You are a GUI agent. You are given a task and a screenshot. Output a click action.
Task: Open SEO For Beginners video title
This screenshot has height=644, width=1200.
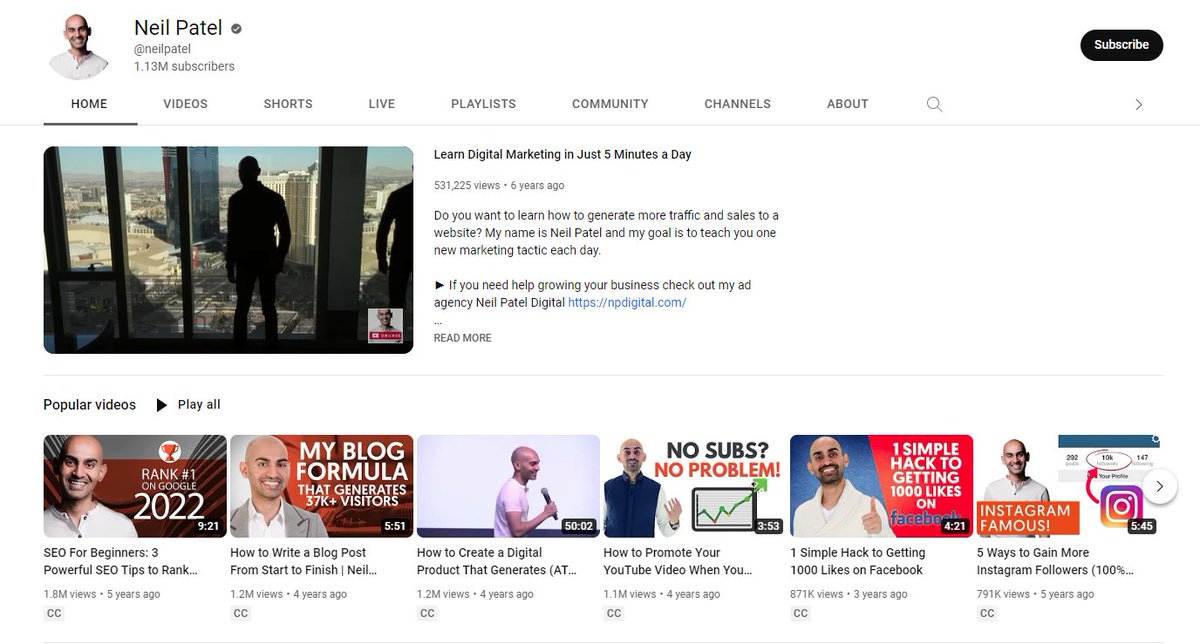121,562
